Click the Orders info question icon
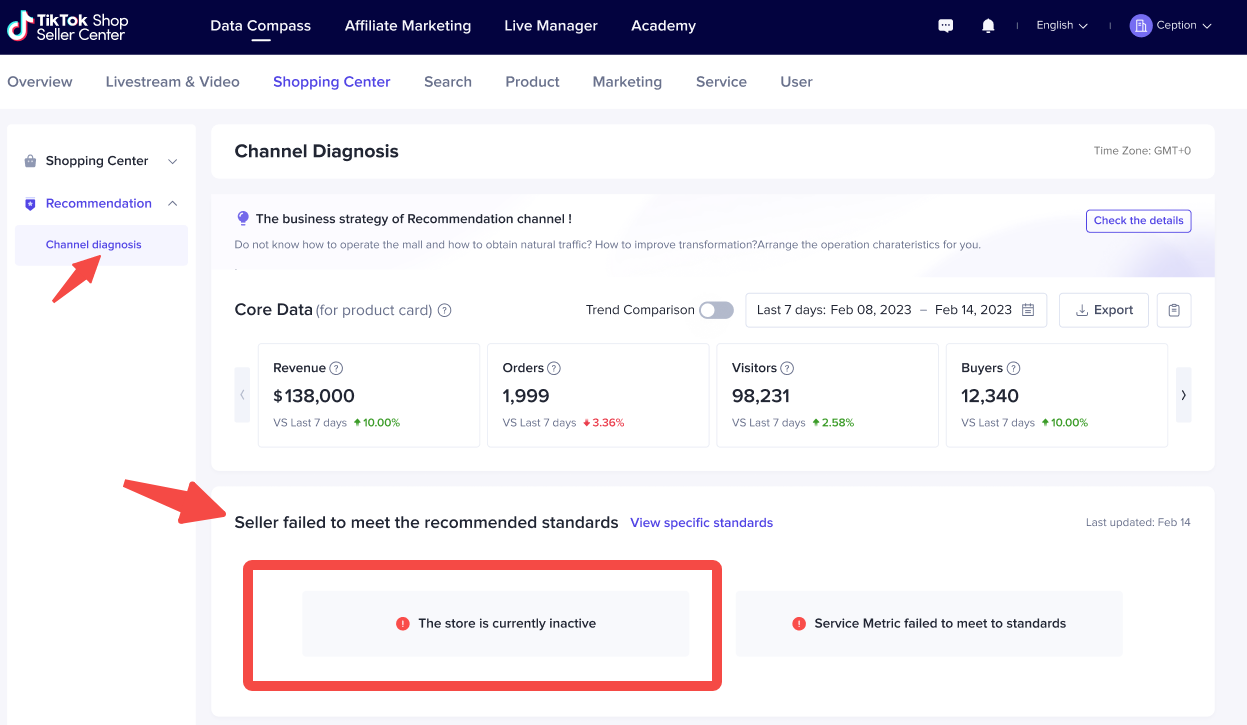The width and height of the screenshot is (1247, 725). tap(554, 368)
